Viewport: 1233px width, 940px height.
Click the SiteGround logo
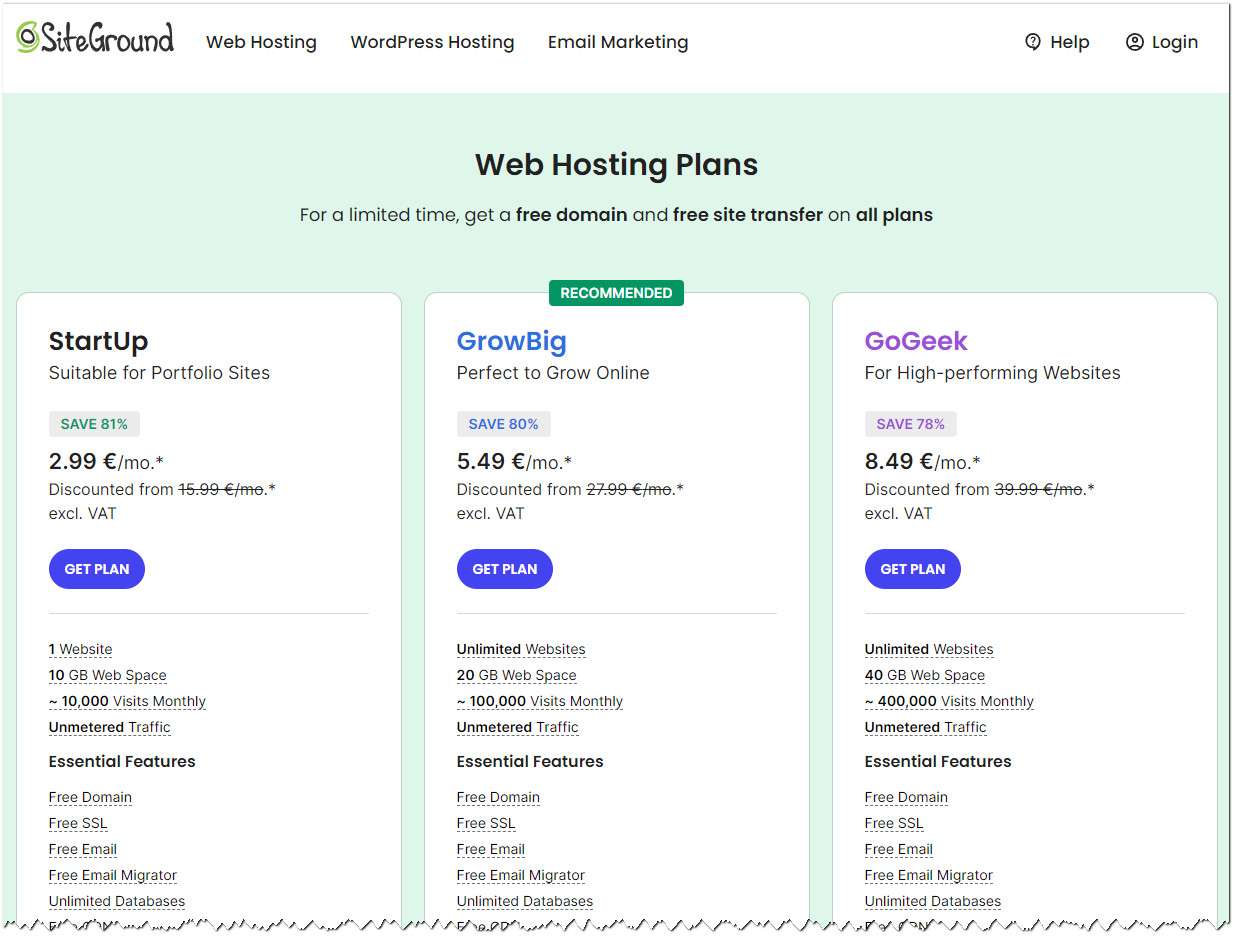[x=95, y=38]
